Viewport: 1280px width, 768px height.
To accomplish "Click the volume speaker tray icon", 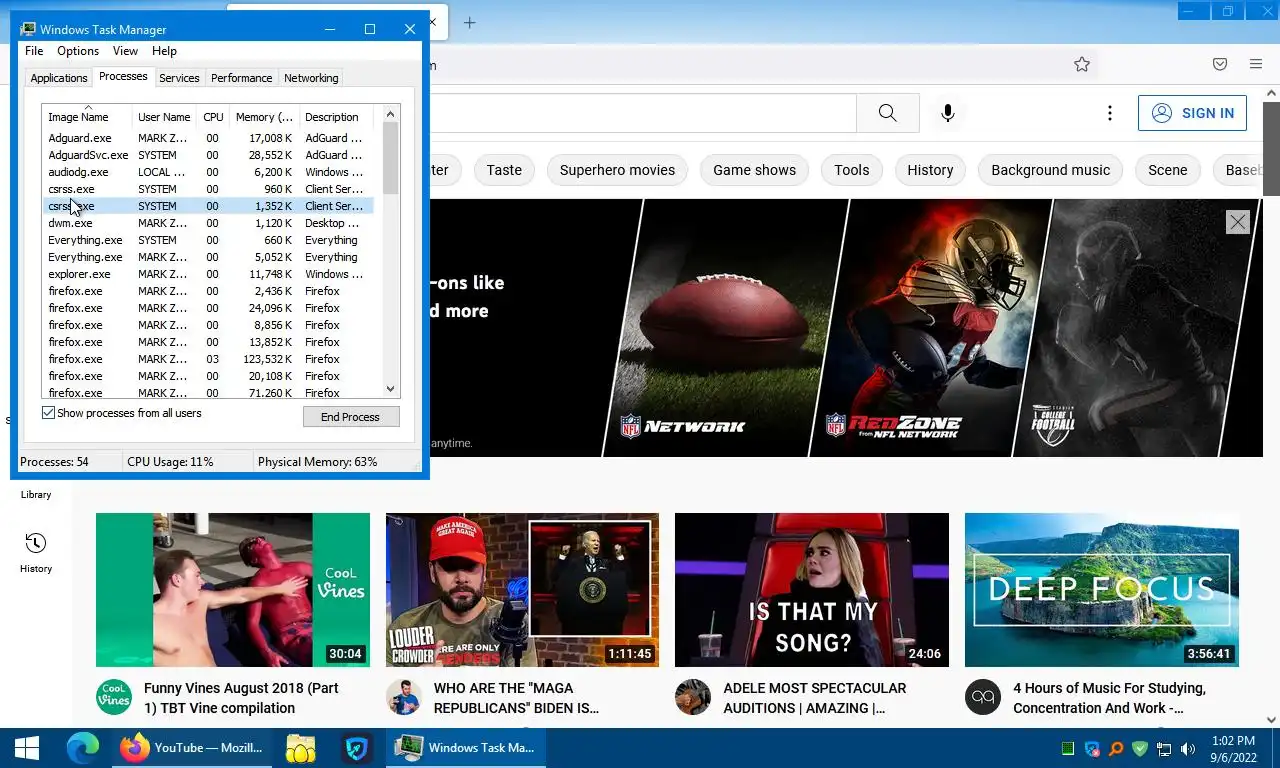I will coord(1188,748).
